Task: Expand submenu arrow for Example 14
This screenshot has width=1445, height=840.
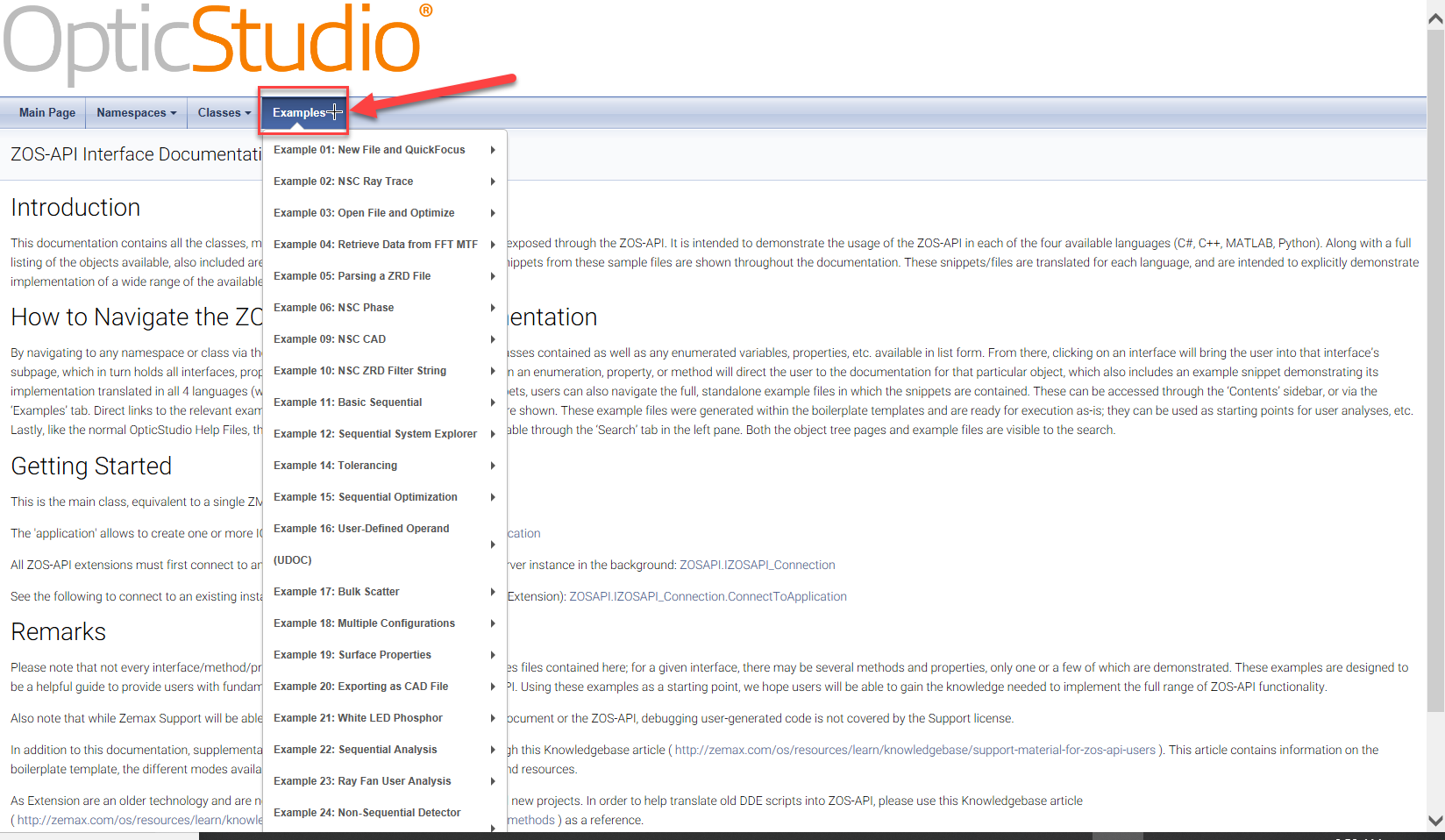Action: (493, 466)
